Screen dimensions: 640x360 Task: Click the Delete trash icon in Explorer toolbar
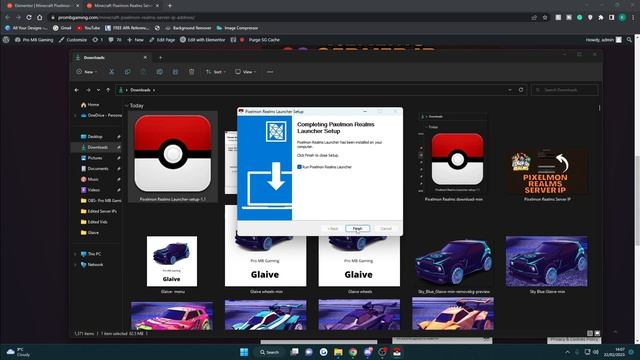[x=191, y=72]
